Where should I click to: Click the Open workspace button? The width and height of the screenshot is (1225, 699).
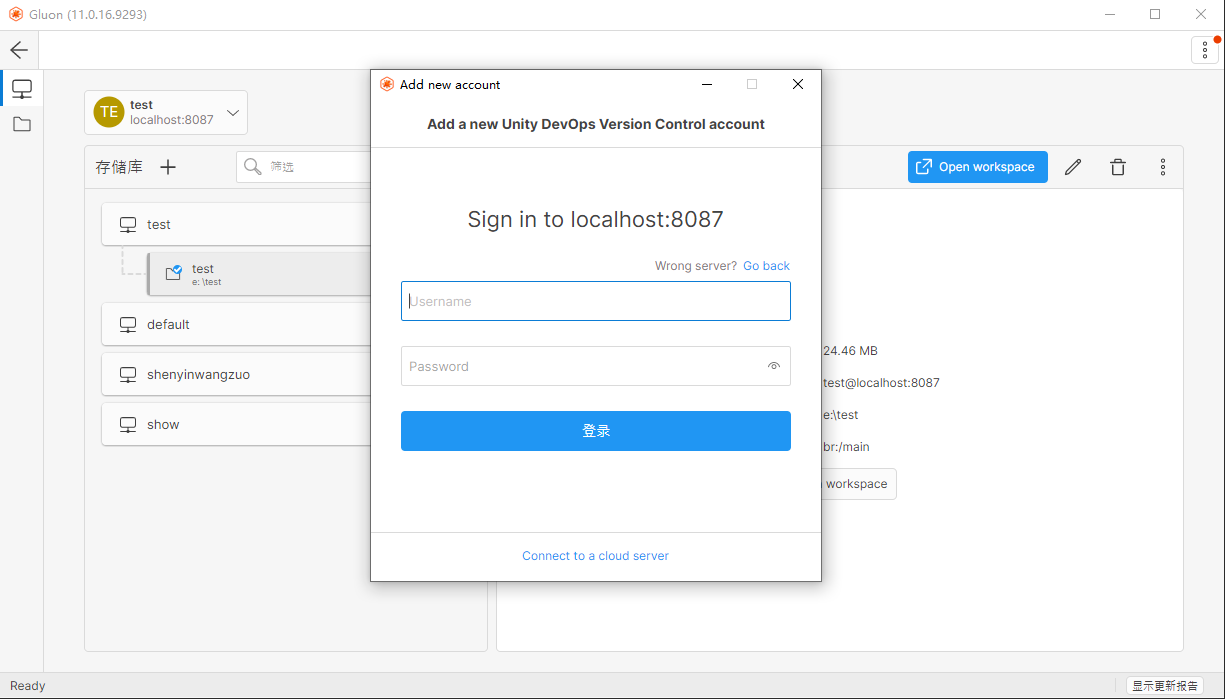tap(977, 167)
